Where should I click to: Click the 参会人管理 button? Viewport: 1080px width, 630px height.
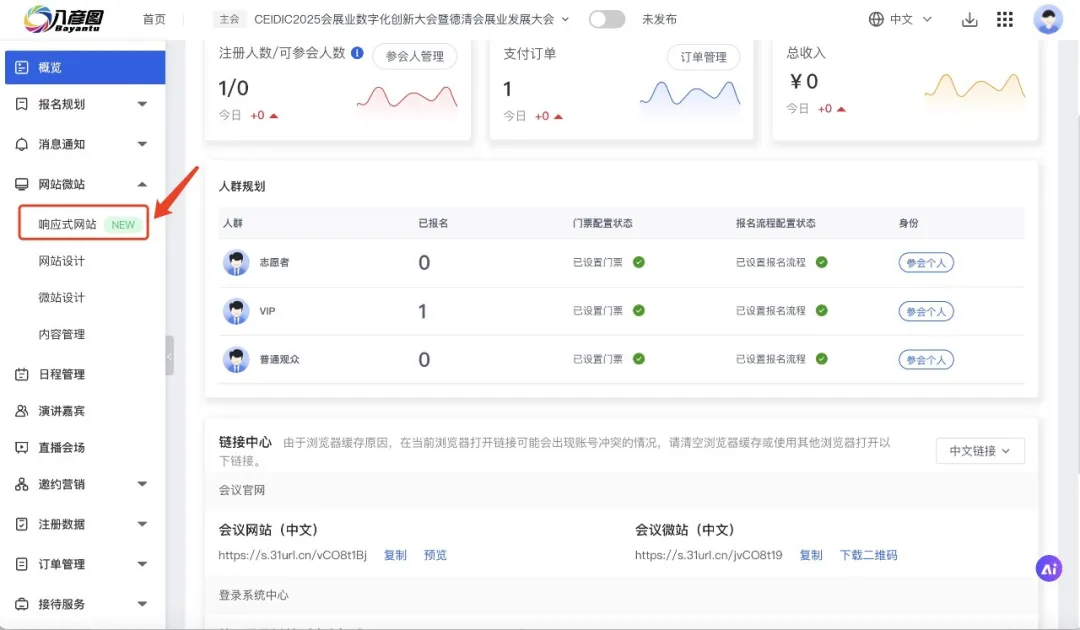click(x=414, y=57)
